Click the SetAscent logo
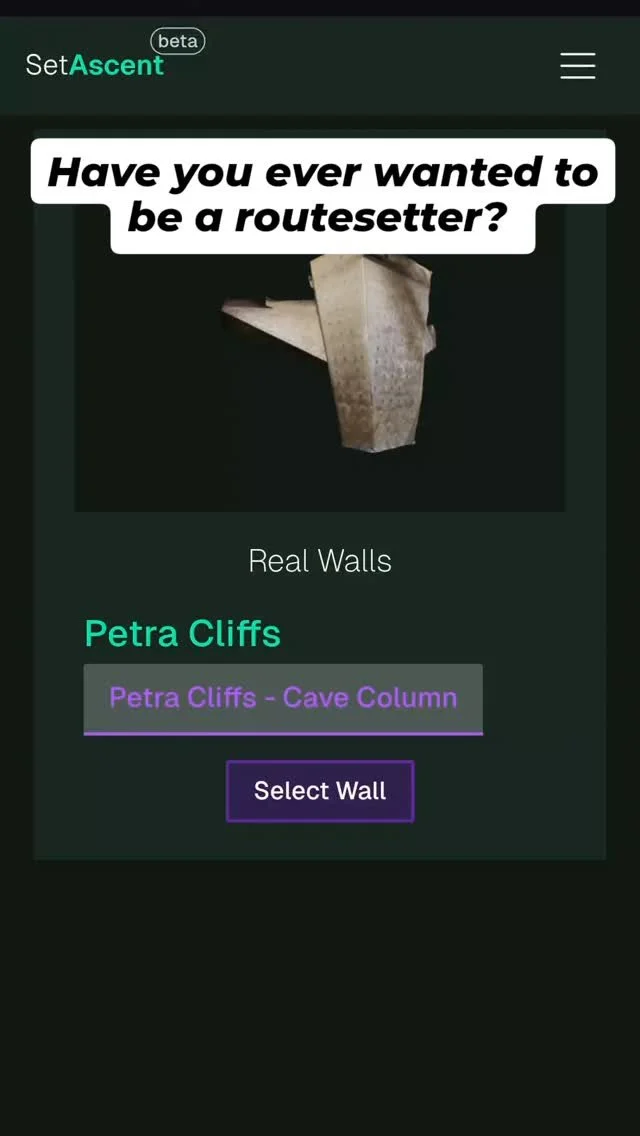This screenshot has width=640, height=1136. click(95, 65)
